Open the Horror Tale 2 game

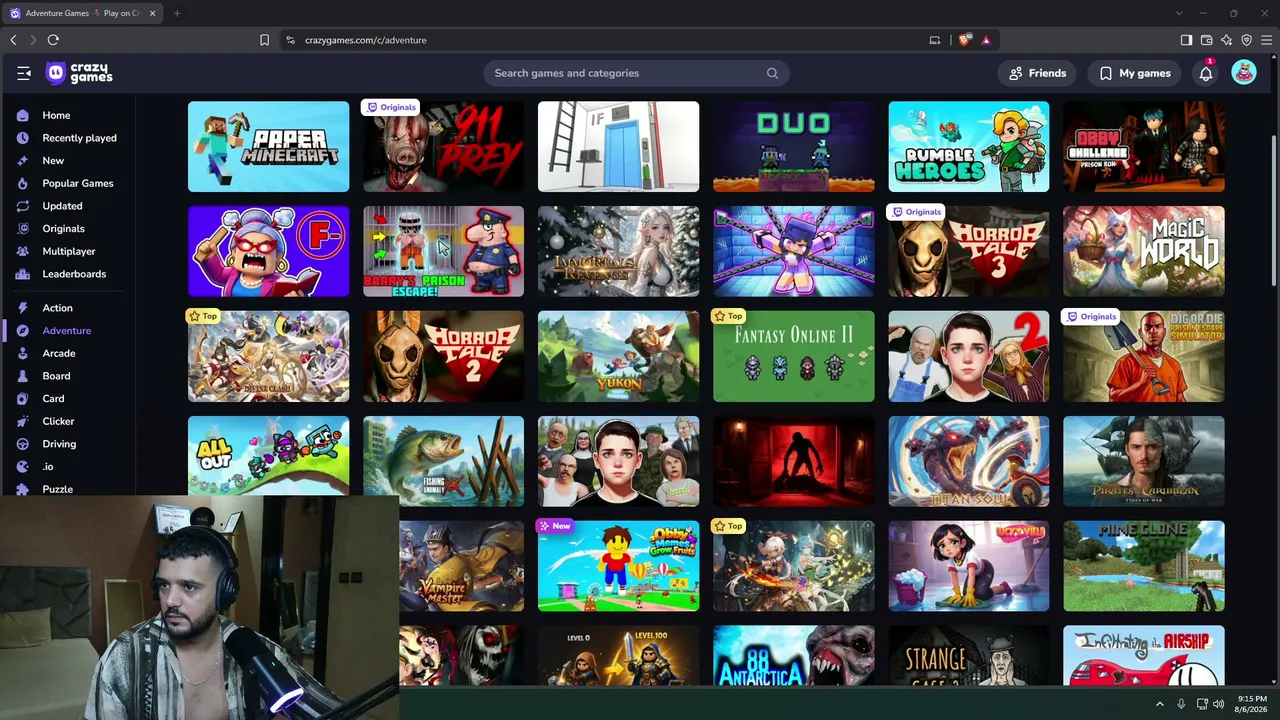coord(443,356)
